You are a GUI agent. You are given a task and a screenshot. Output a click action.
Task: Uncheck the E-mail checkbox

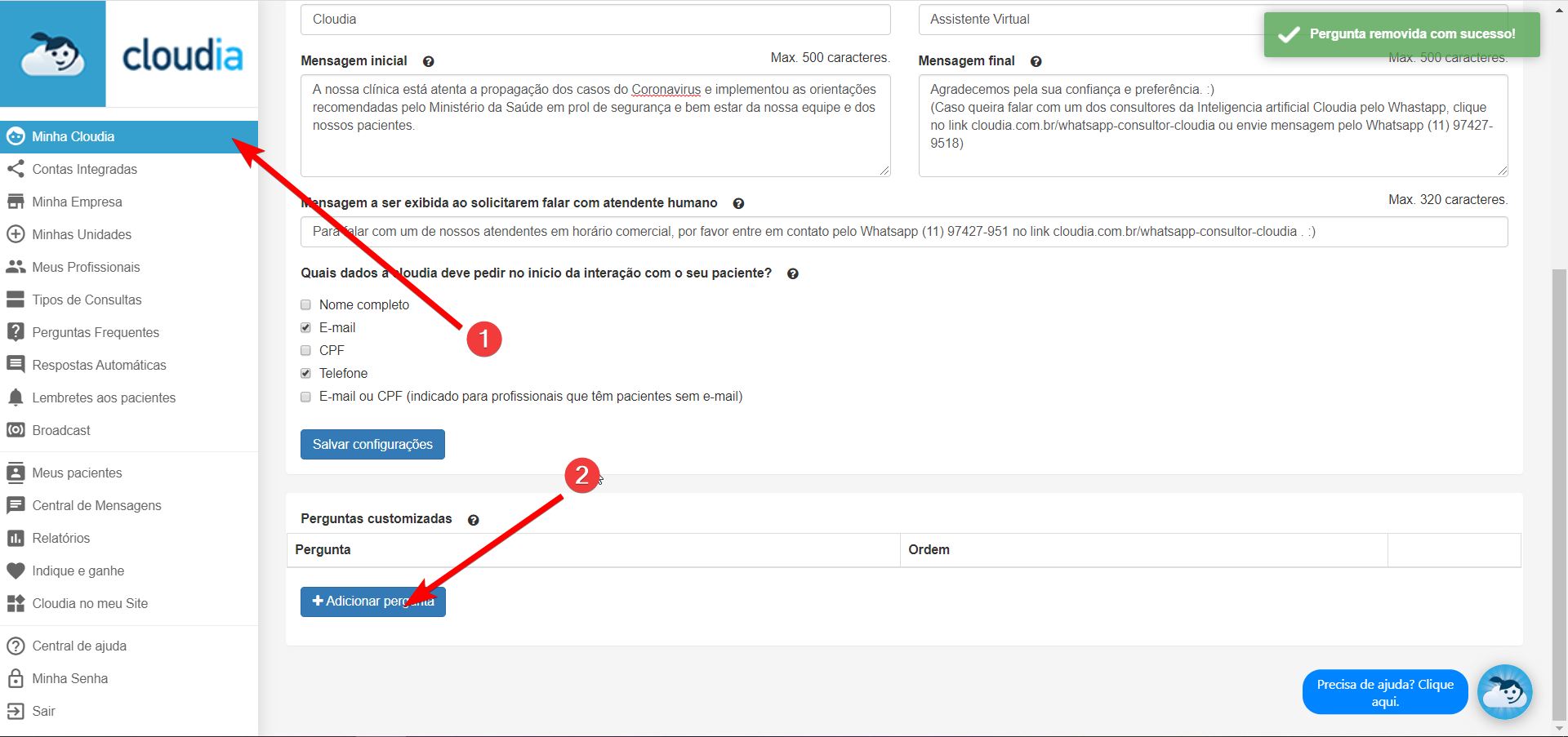point(305,327)
